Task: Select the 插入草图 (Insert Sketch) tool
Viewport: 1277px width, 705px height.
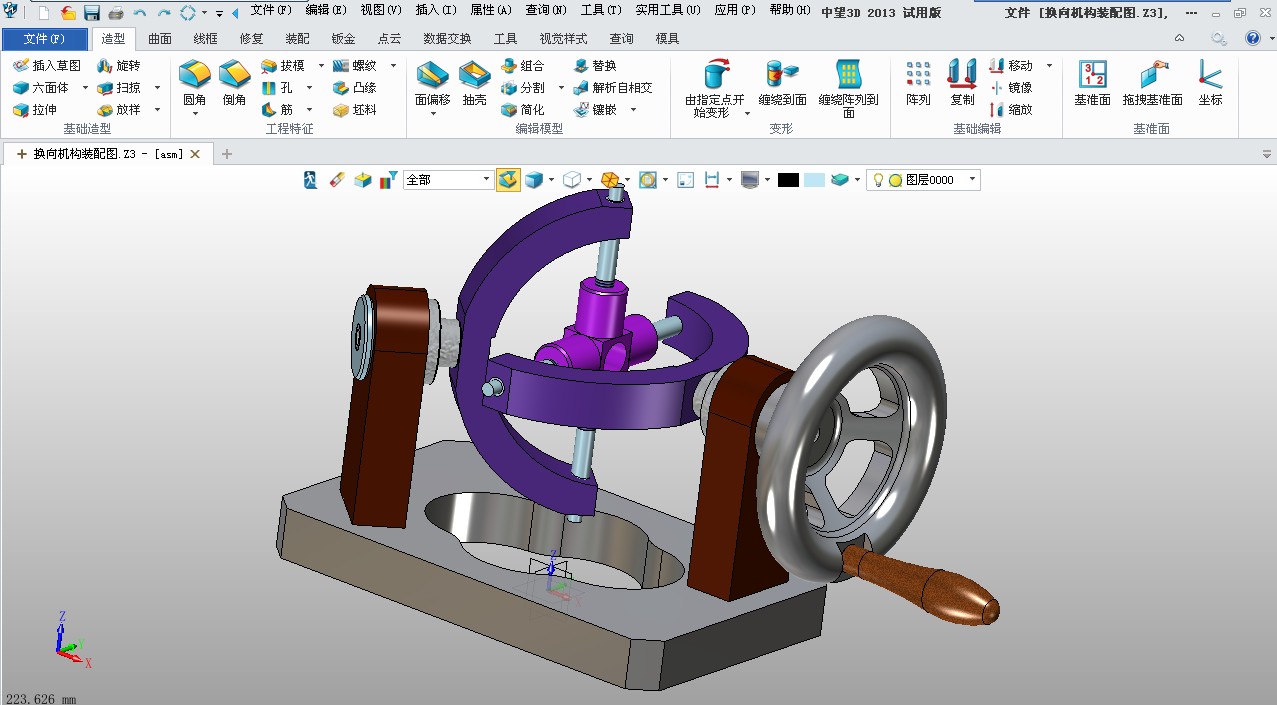Action: pyautogui.click(x=47, y=65)
